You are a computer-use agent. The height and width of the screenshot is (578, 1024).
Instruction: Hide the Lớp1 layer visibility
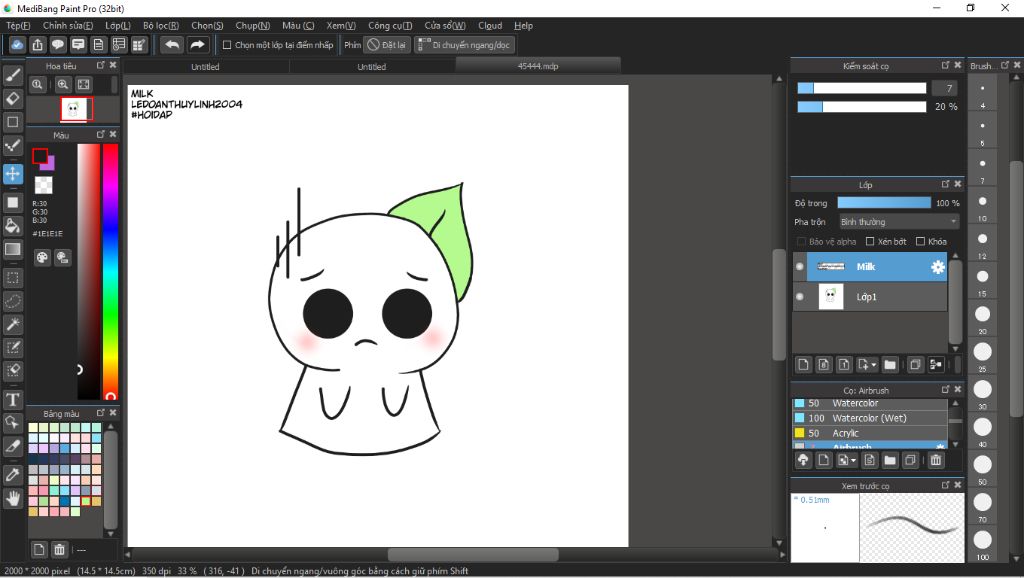pos(799,297)
